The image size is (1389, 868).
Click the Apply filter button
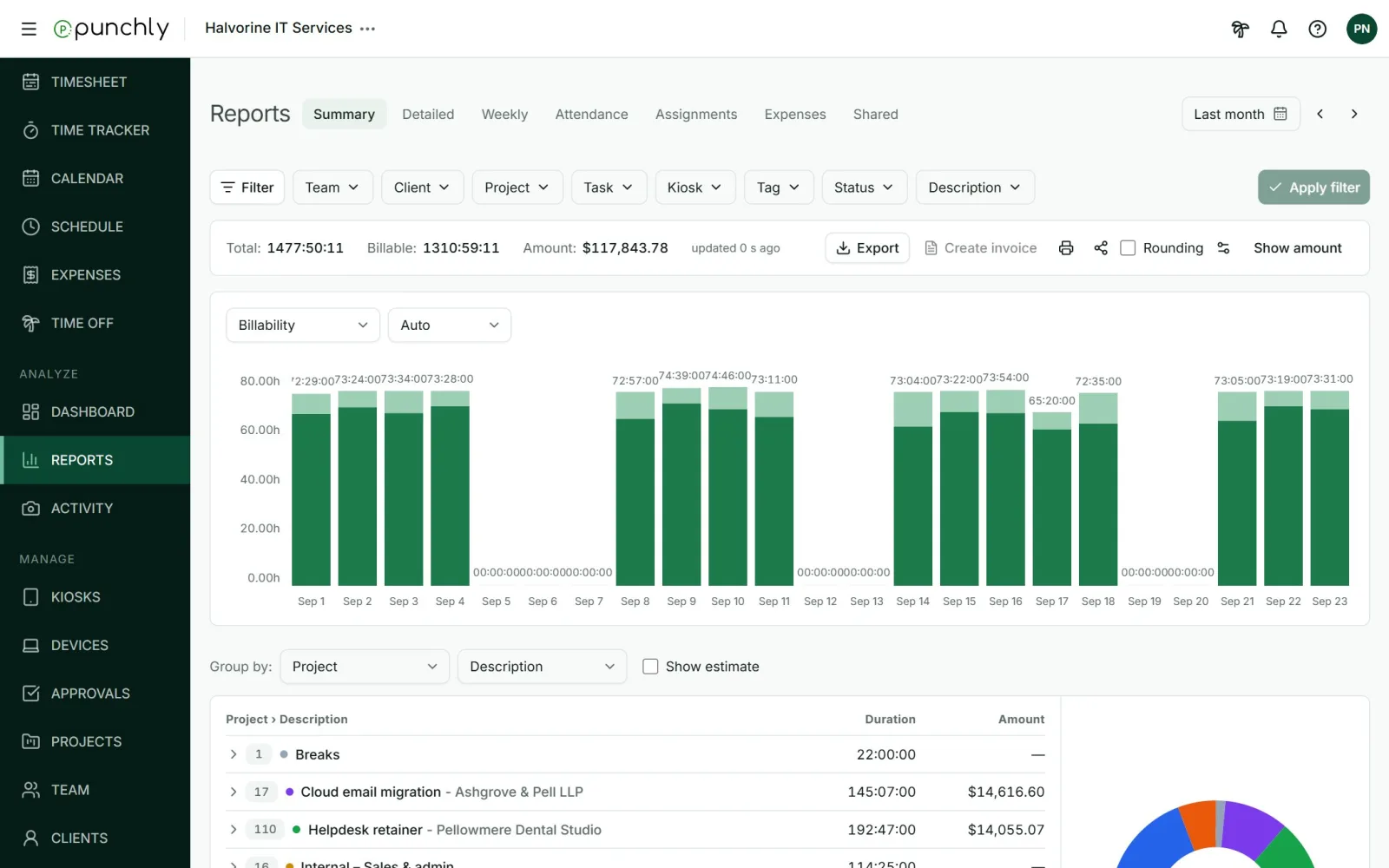(x=1313, y=187)
